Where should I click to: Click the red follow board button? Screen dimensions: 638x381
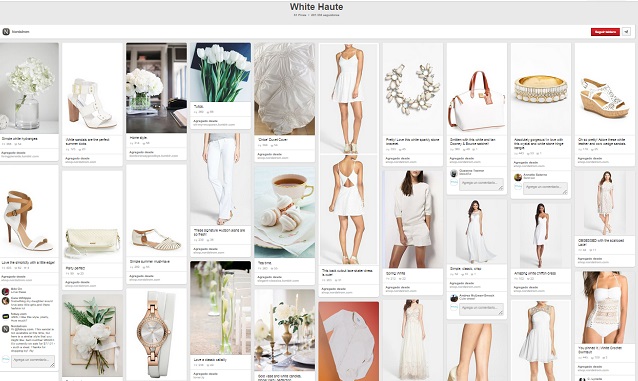coord(605,32)
